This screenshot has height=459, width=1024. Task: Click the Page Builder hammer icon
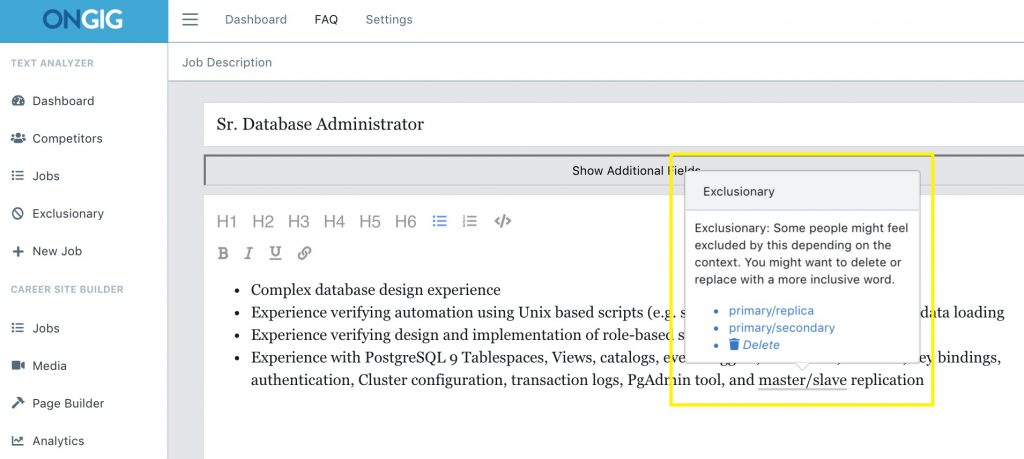pyautogui.click(x=18, y=403)
